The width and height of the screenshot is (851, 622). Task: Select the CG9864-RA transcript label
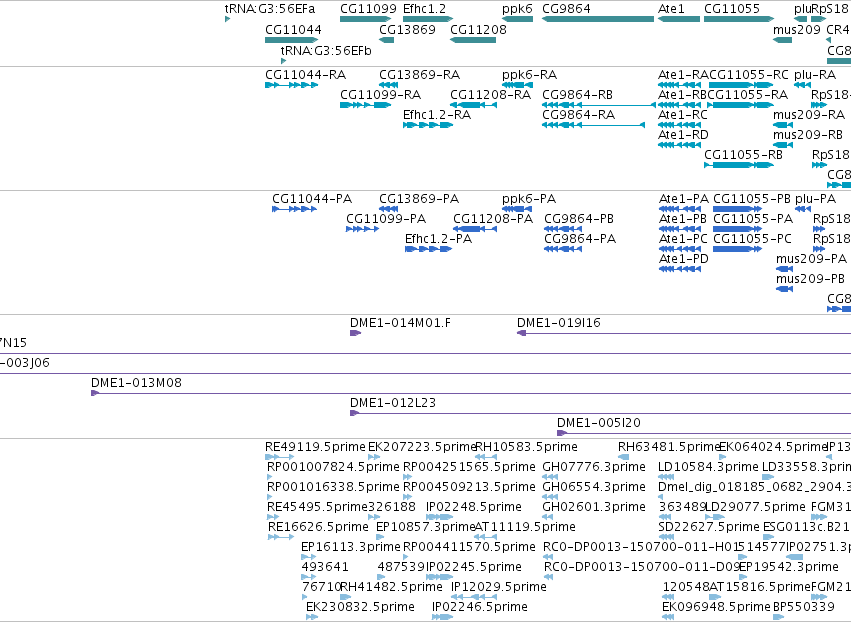579,115
